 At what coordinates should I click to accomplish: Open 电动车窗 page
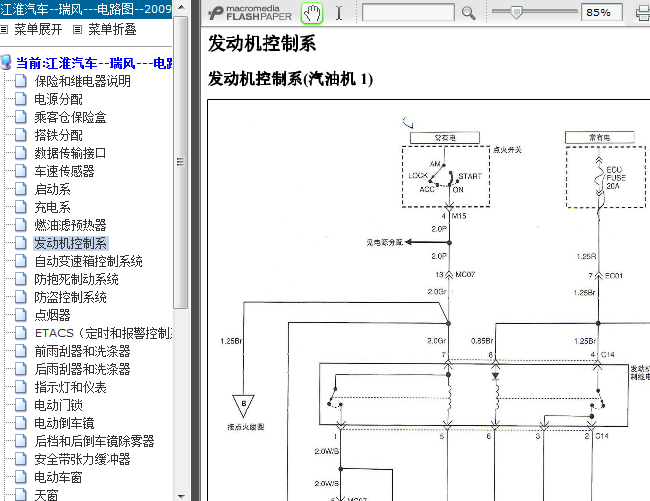[58, 477]
